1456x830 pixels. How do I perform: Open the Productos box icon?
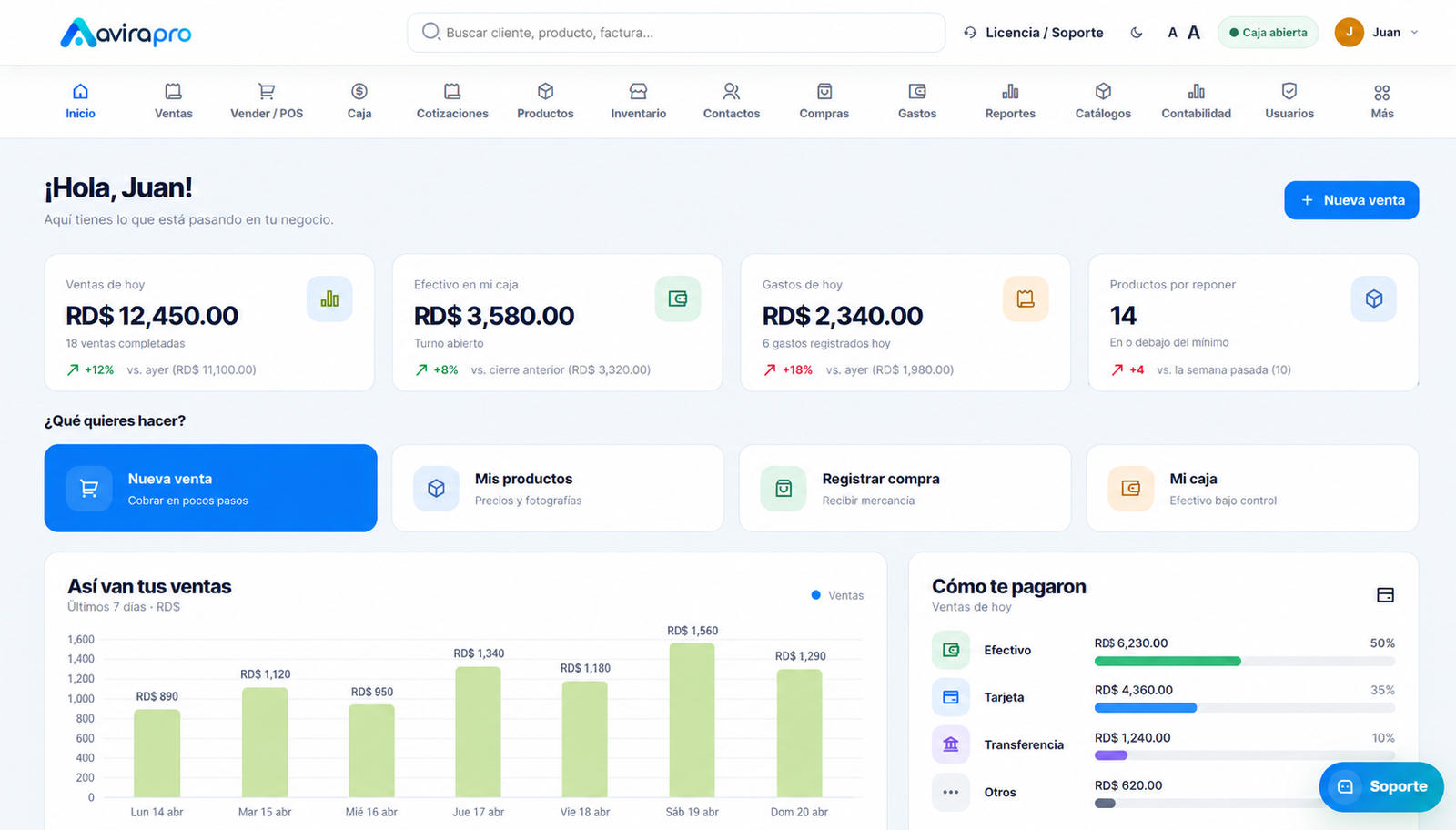point(545,91)
